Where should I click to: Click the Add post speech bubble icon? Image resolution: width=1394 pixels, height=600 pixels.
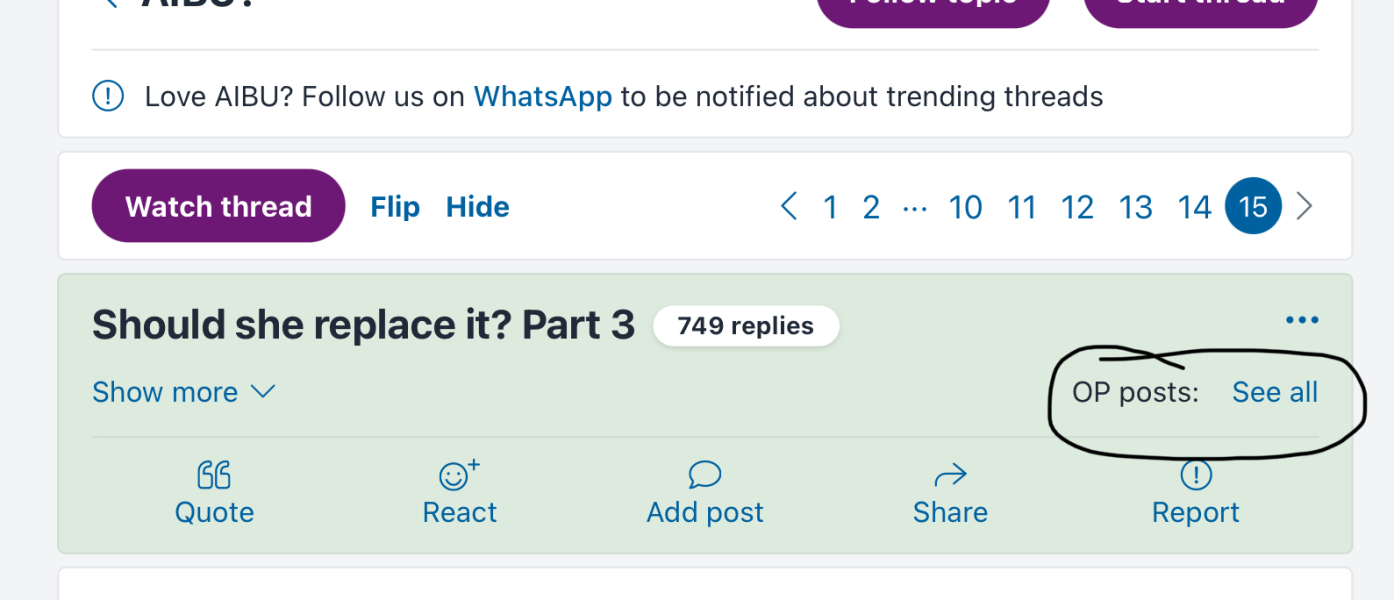coord(705,475)
